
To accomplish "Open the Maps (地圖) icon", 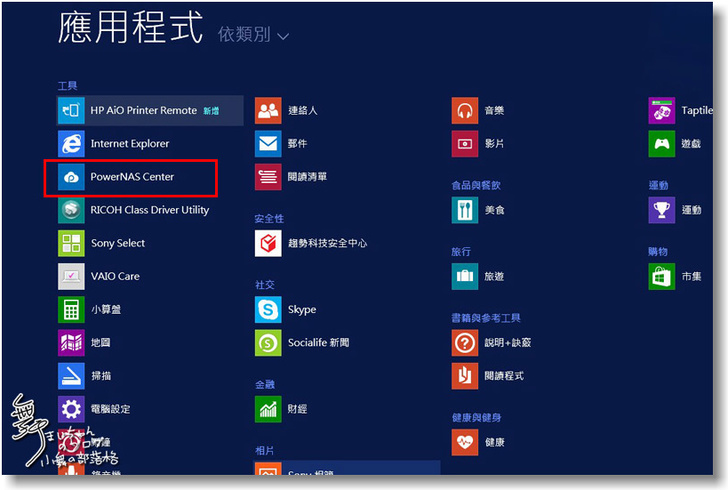I will pyautogui.click(x=71, y=343).
